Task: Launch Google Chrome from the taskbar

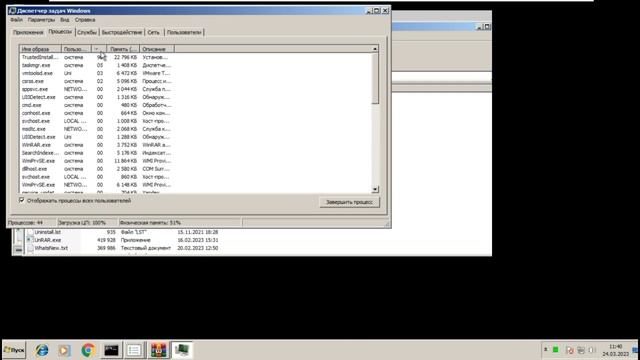Action: (x=87, y=350)
